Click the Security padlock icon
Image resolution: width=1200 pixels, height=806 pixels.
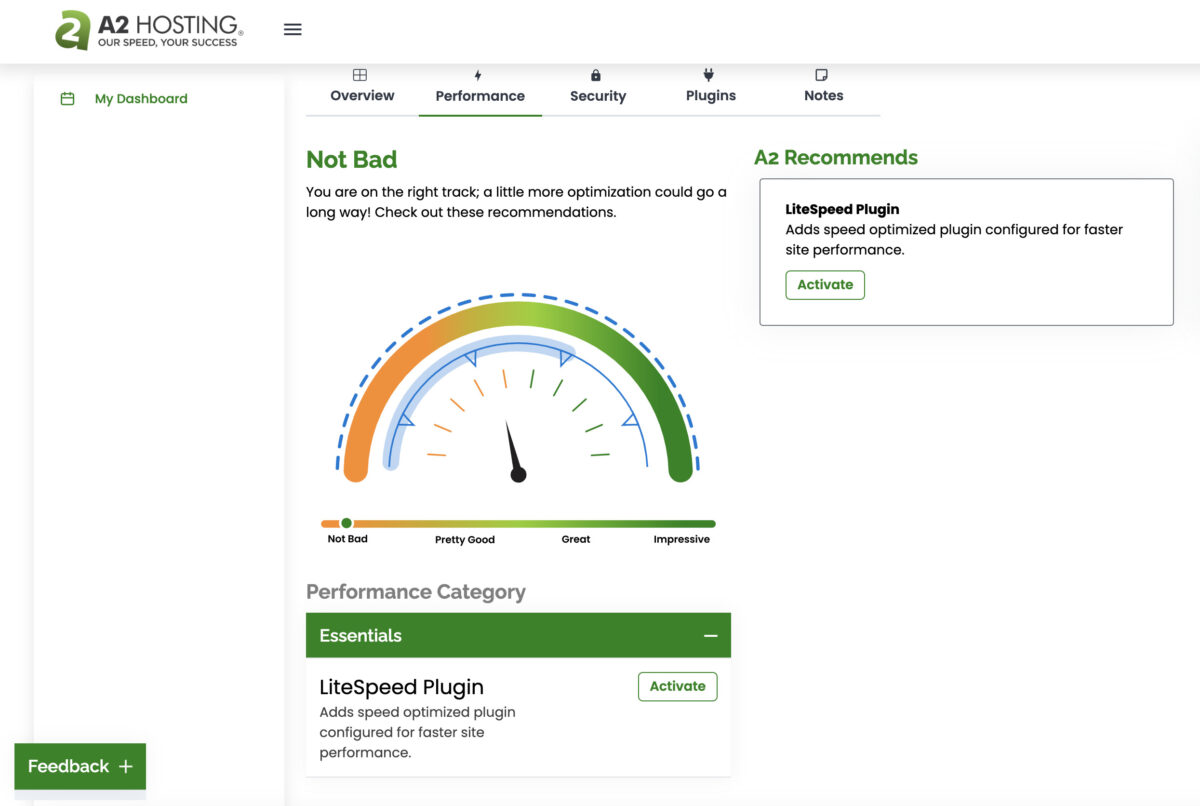[x=596, y=75]
